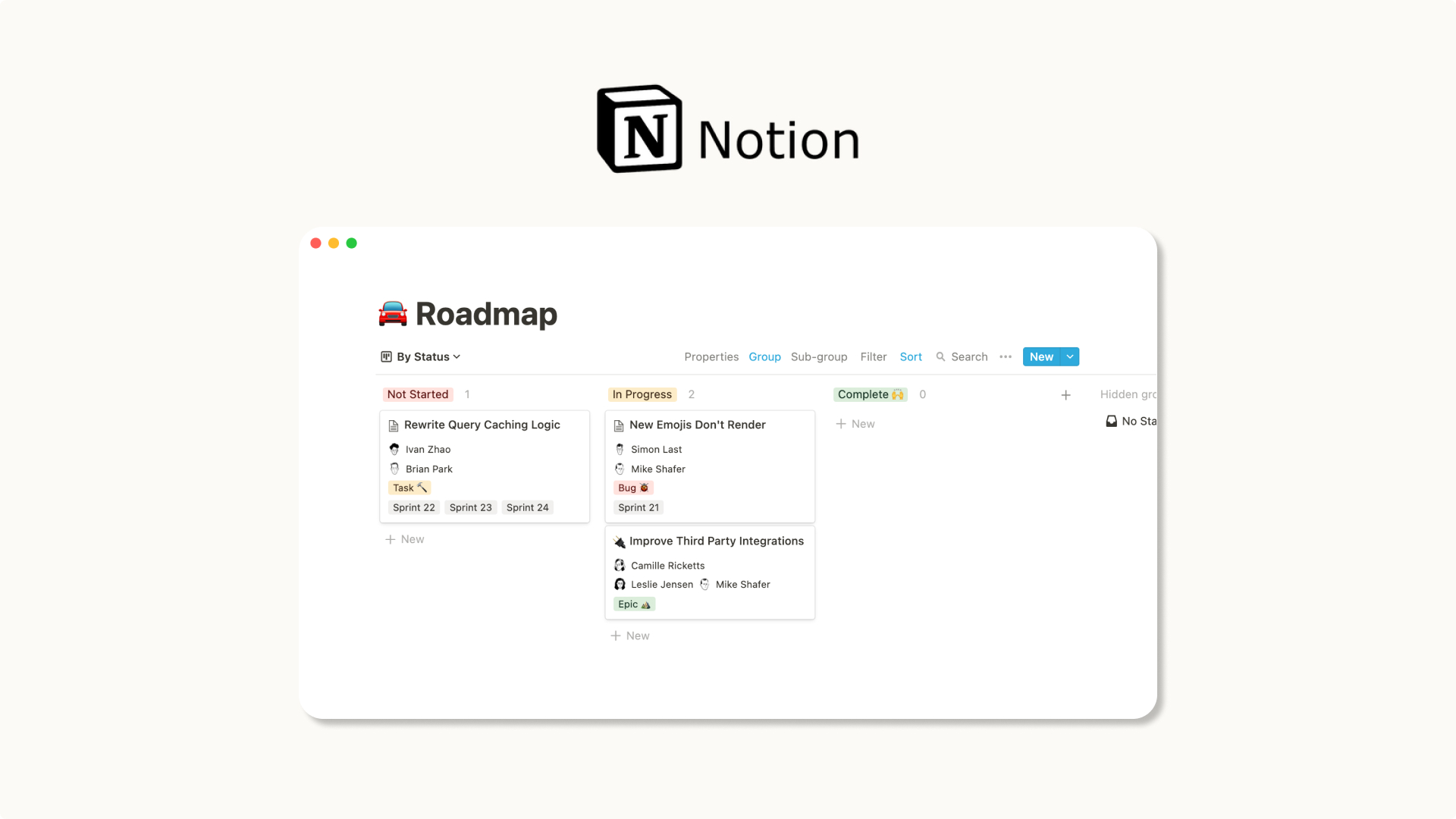Screen dimensions: 1456x819
Task: Click the Bug type tag
Action: pyautogui.click(x=633, y=488)
